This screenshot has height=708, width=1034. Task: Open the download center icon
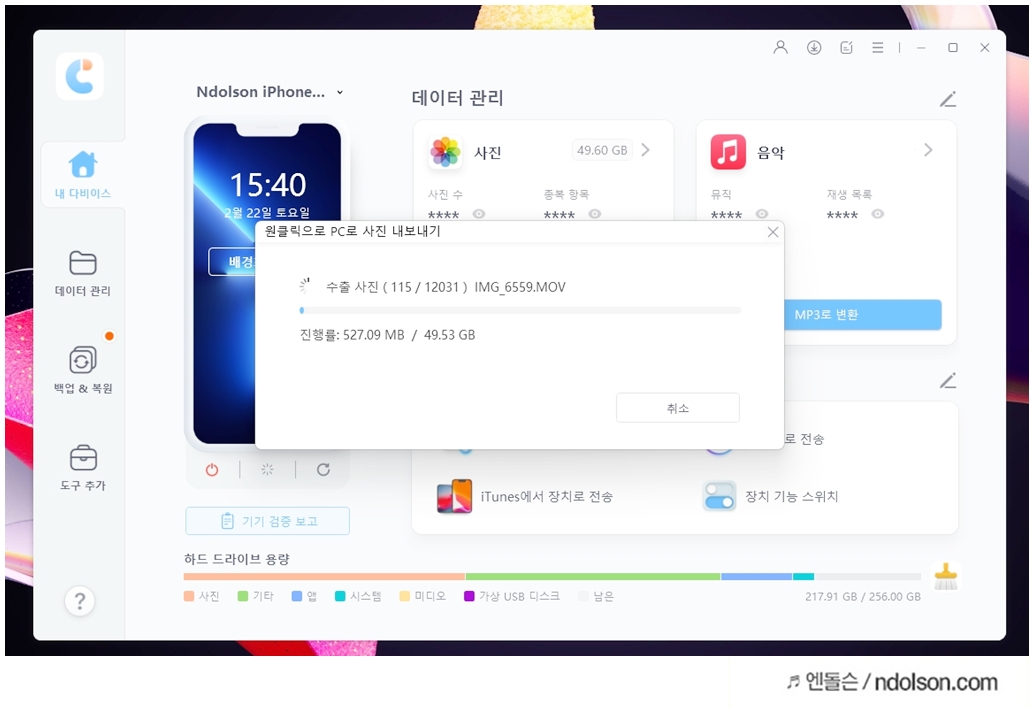(x=814, y=47)
